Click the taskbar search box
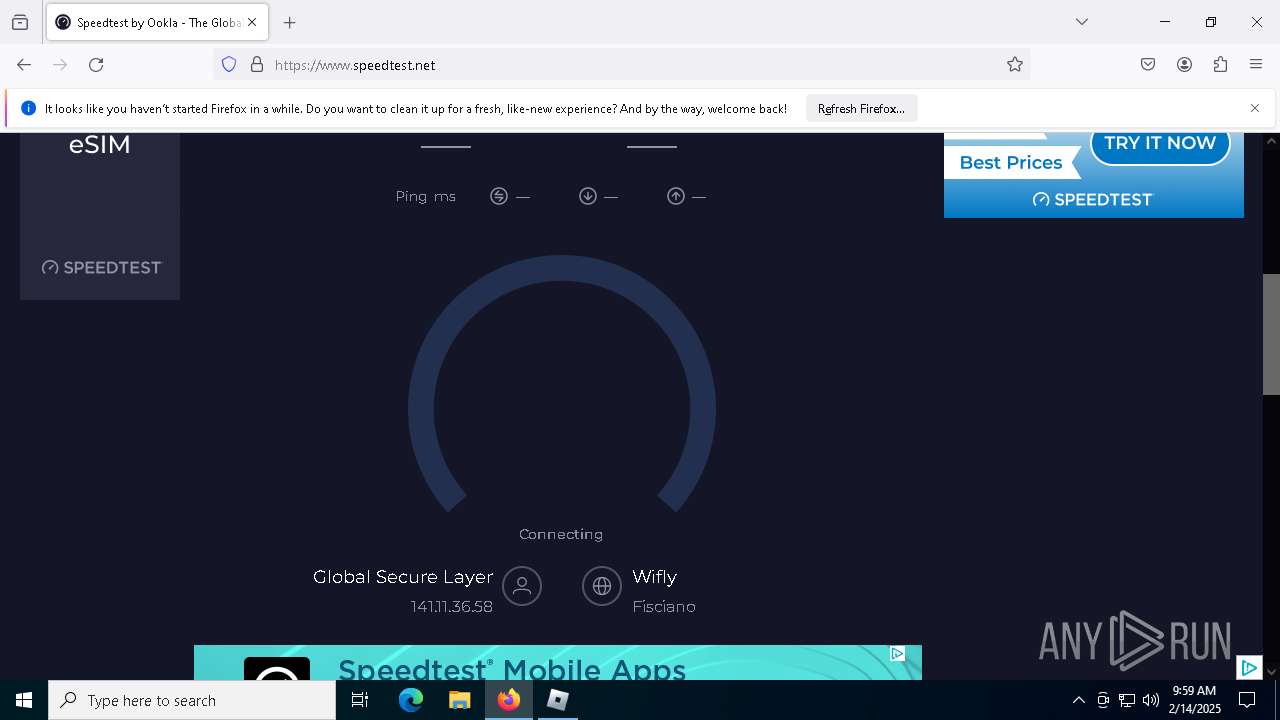This screenshot has width=1280, height=720. point(192,700)
